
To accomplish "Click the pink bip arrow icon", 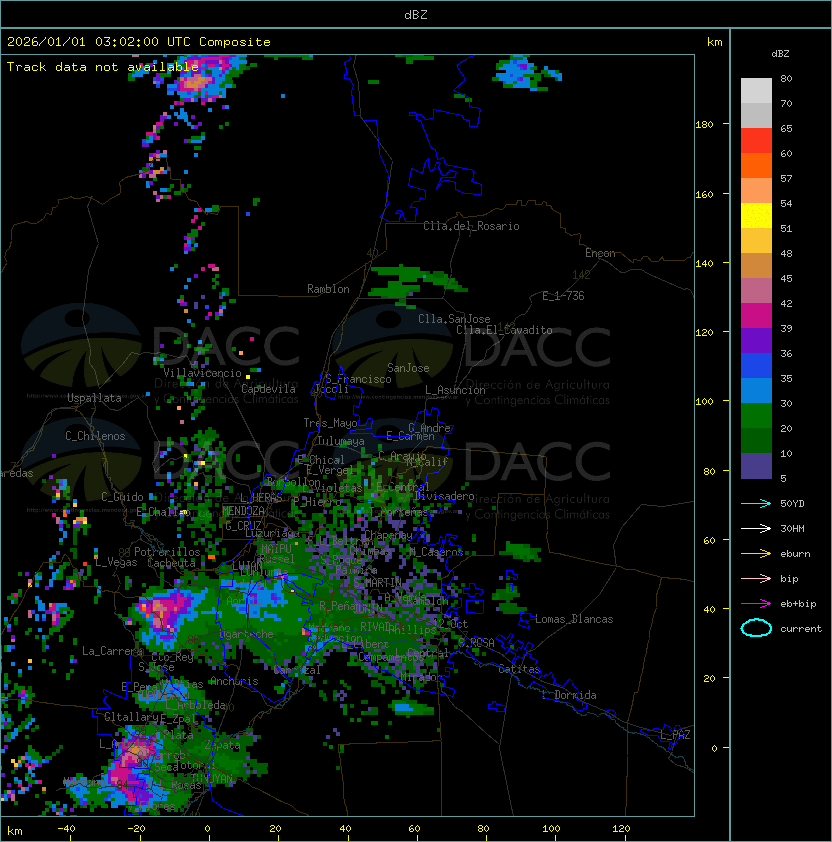I will point(756,578).
